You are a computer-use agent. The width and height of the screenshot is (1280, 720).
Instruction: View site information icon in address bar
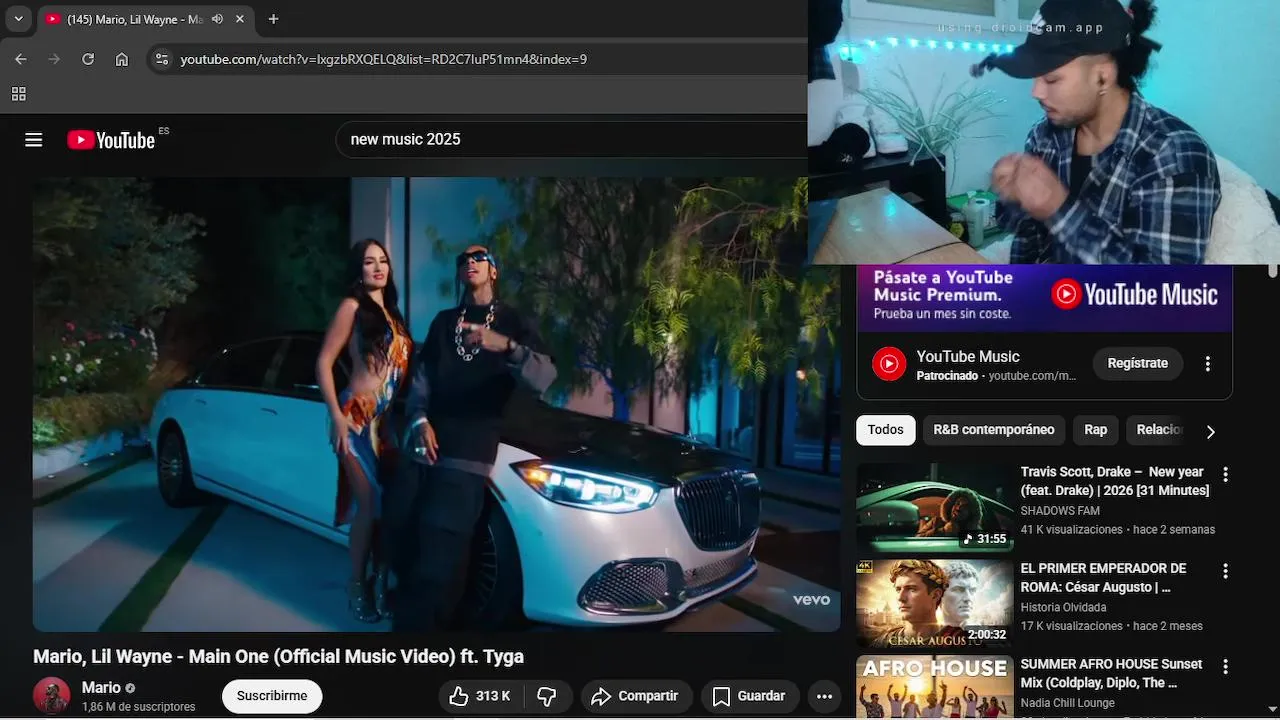(162, 59)
